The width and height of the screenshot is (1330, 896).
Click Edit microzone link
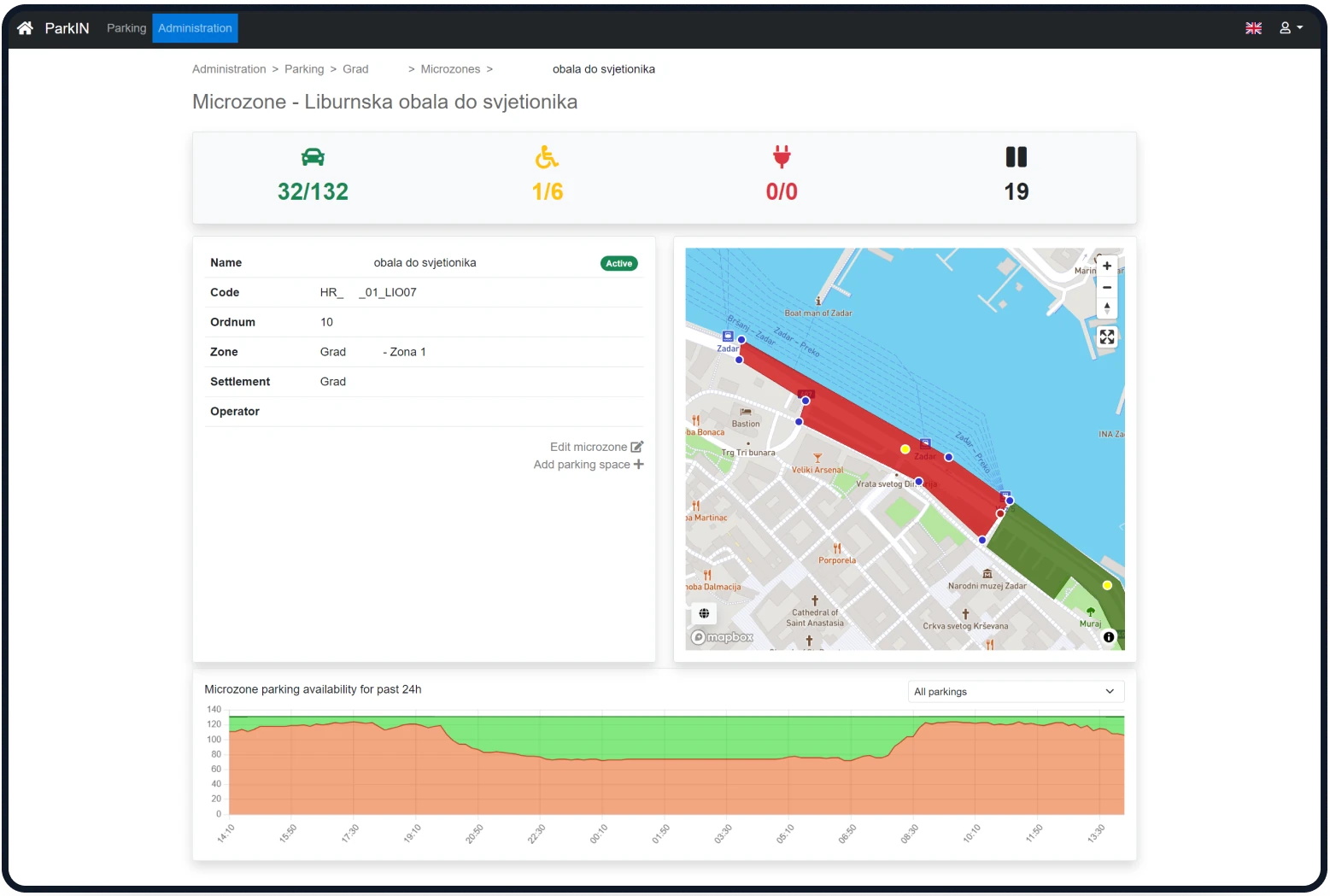[589, 447]
